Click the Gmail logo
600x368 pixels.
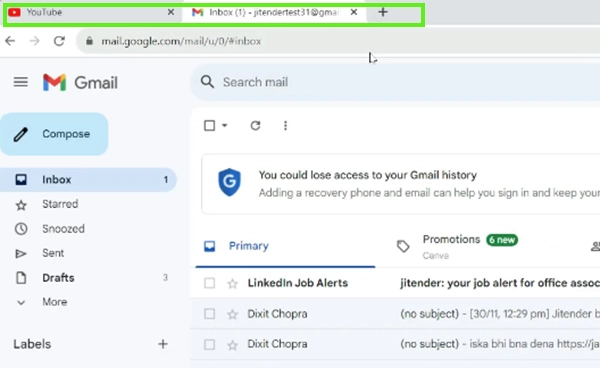(80, 83)
